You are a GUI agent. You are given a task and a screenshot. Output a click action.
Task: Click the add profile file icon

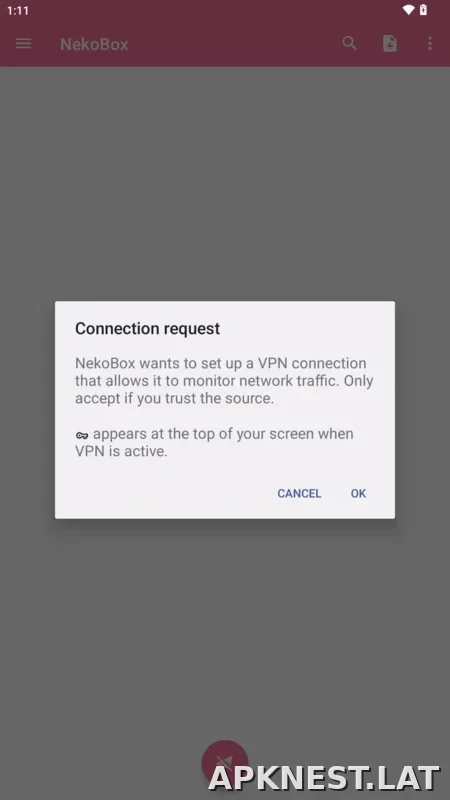coord(390,43)
